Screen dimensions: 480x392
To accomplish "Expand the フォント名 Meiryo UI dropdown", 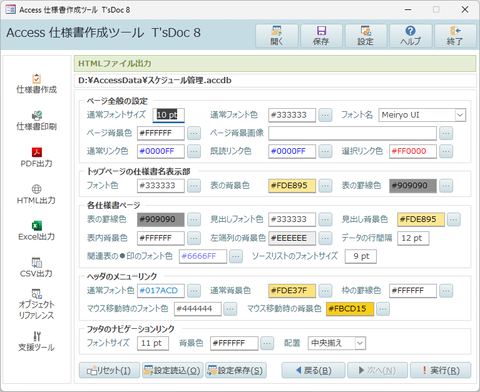I will 460,115.
